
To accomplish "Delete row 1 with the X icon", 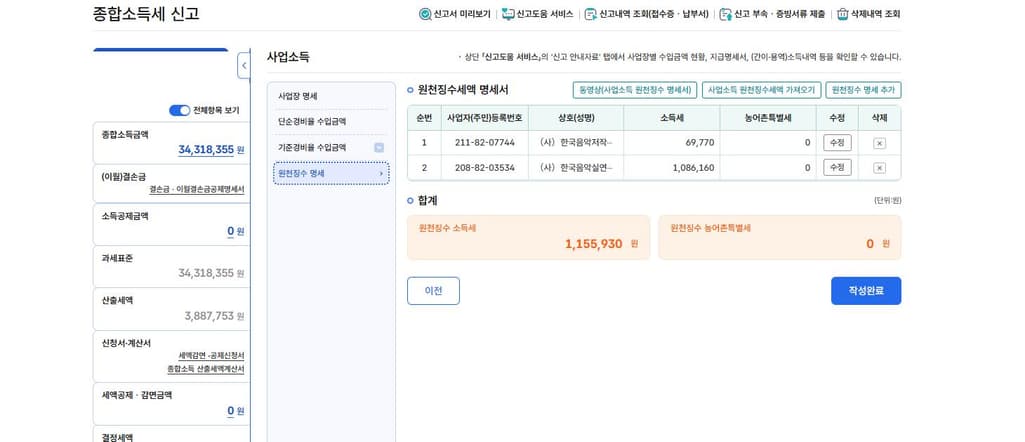I will point(879,143).
